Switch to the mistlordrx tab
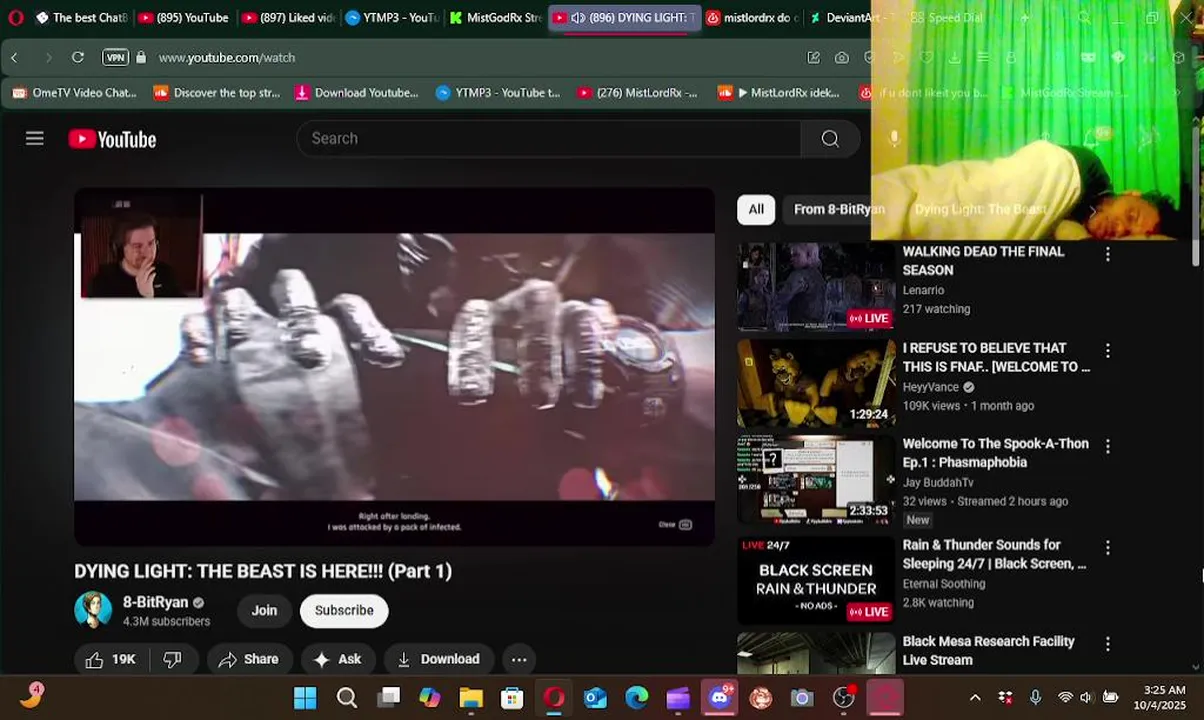This screenshot has width=1204, height=720. [752, 18]
